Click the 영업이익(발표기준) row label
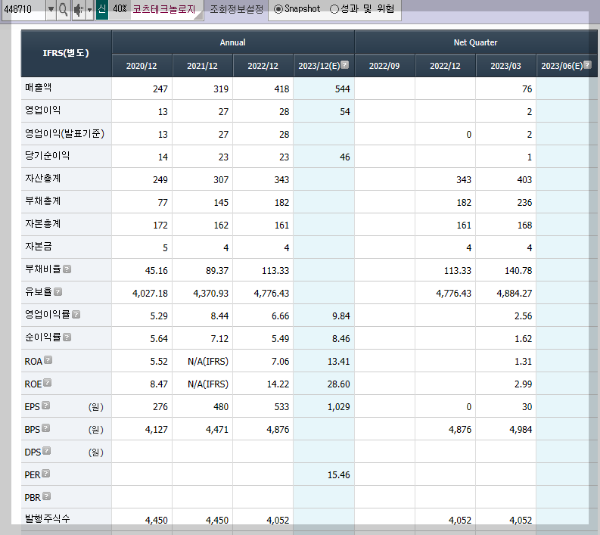600x535 pixels. (x=65, y=133)
